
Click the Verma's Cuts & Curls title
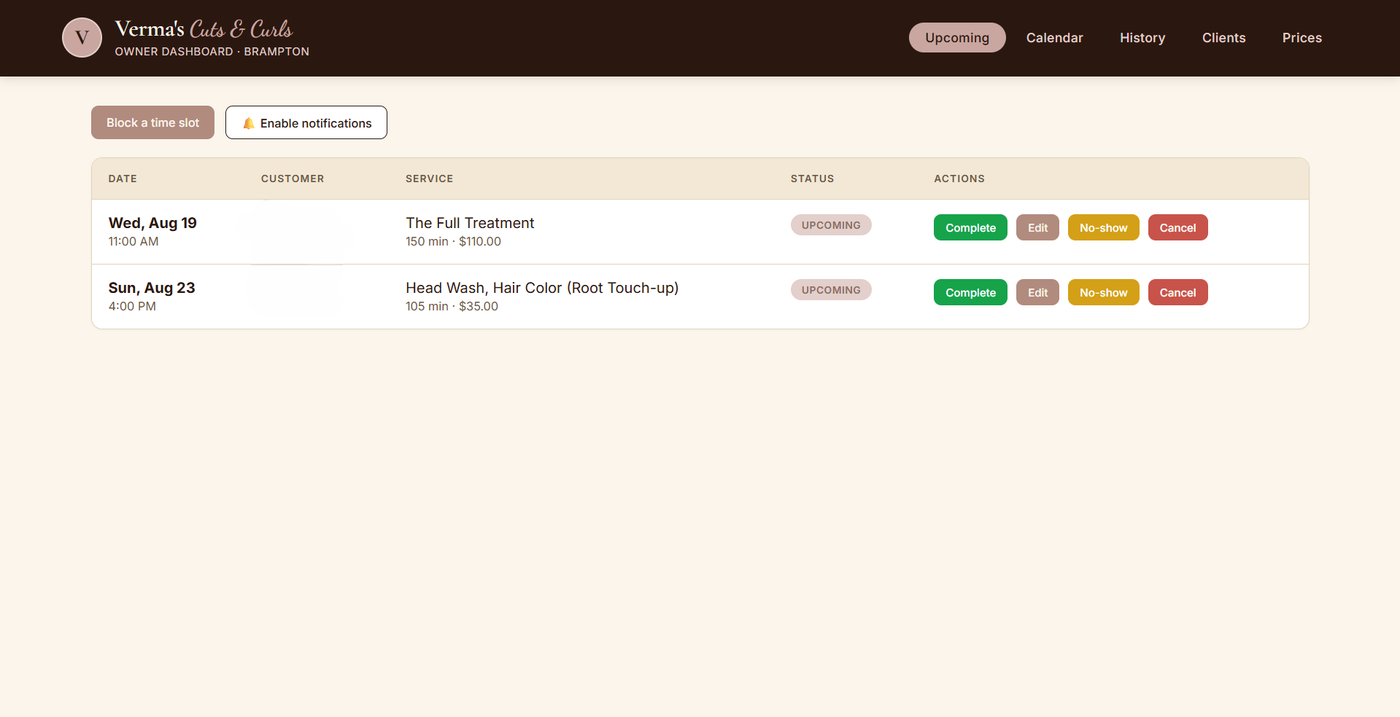(204, 29)
